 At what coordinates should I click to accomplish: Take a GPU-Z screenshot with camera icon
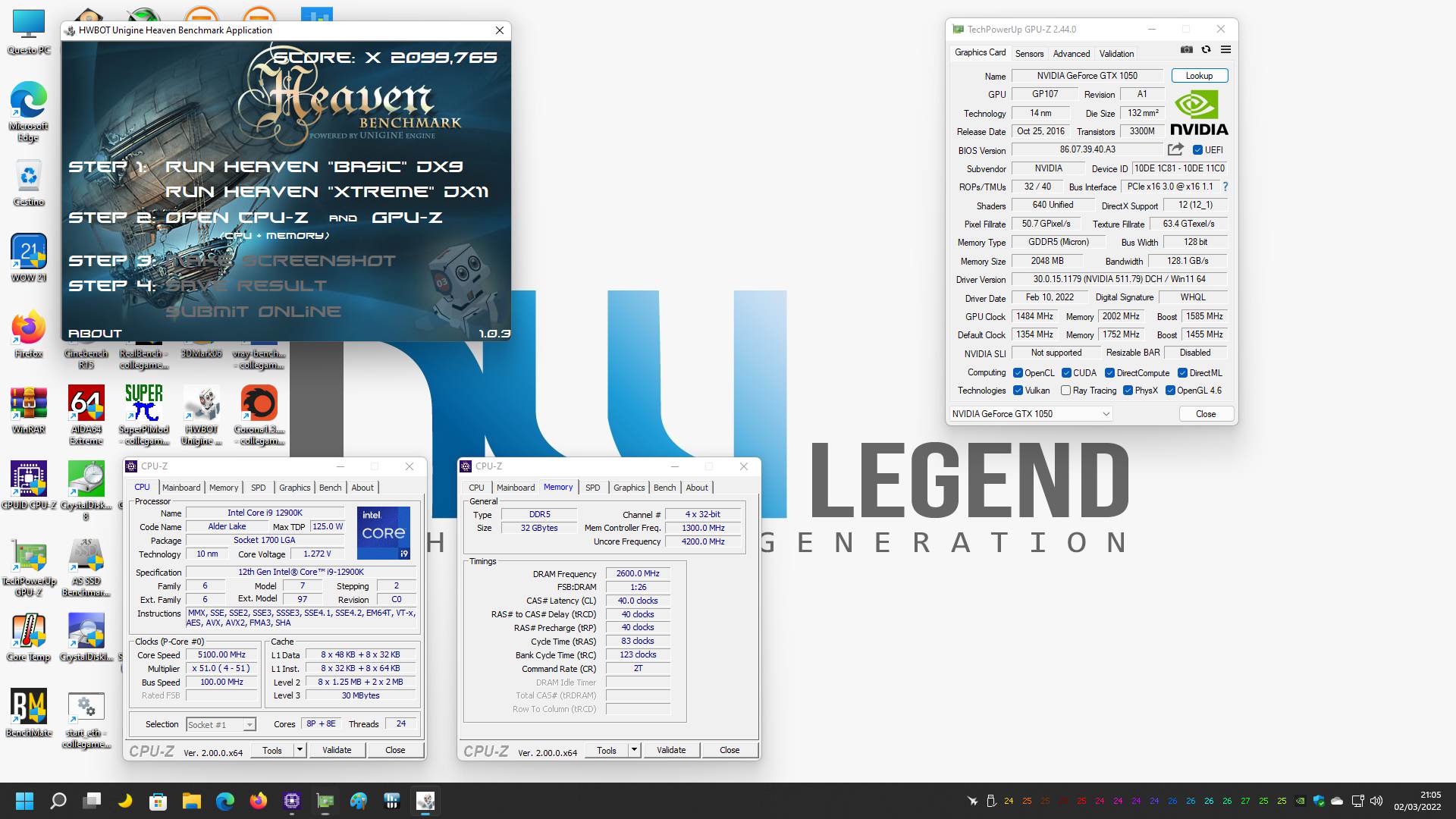pos(1187,49)
